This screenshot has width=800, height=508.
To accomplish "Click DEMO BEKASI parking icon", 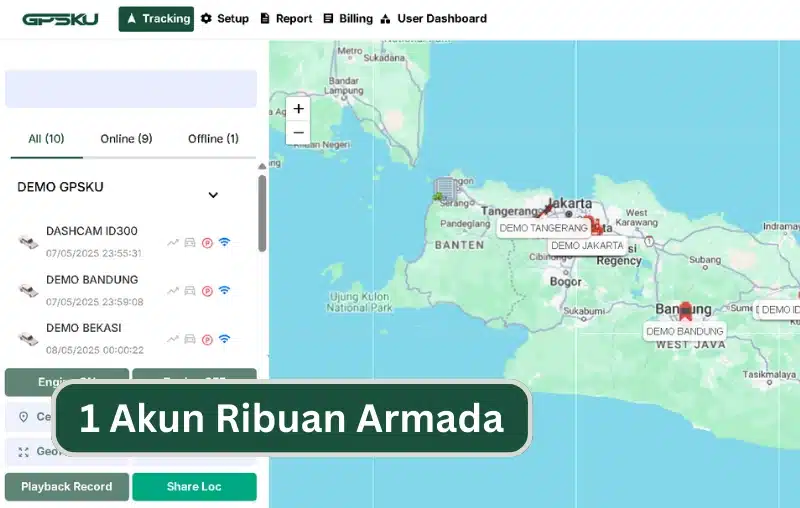I will [207, 340].
